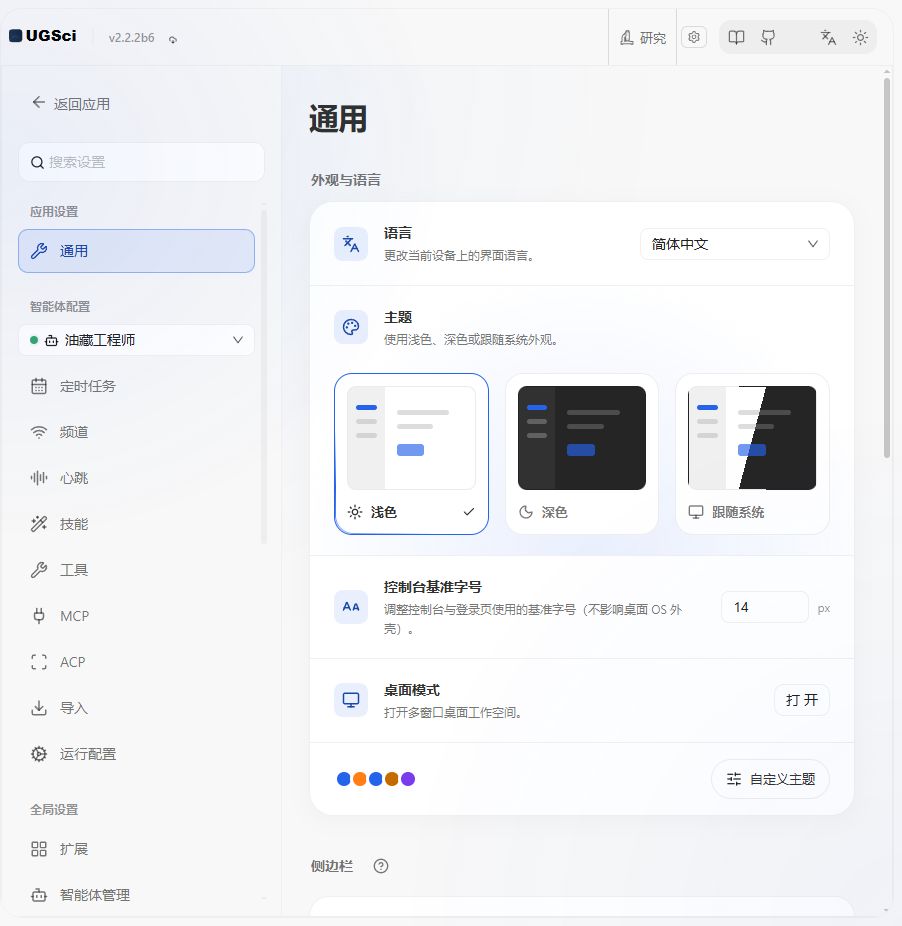
Task: Open 导入 page
Action: tap(136, 708)
